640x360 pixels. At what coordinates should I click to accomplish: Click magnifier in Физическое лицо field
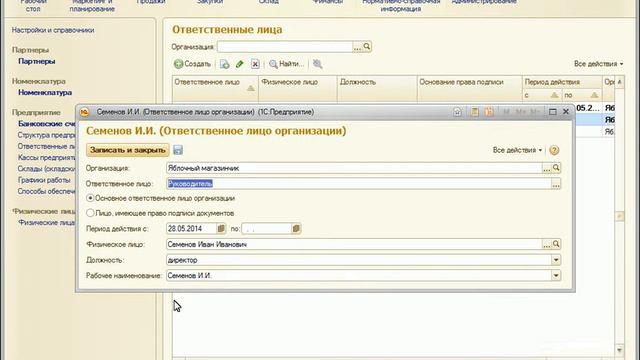(556, 244)
